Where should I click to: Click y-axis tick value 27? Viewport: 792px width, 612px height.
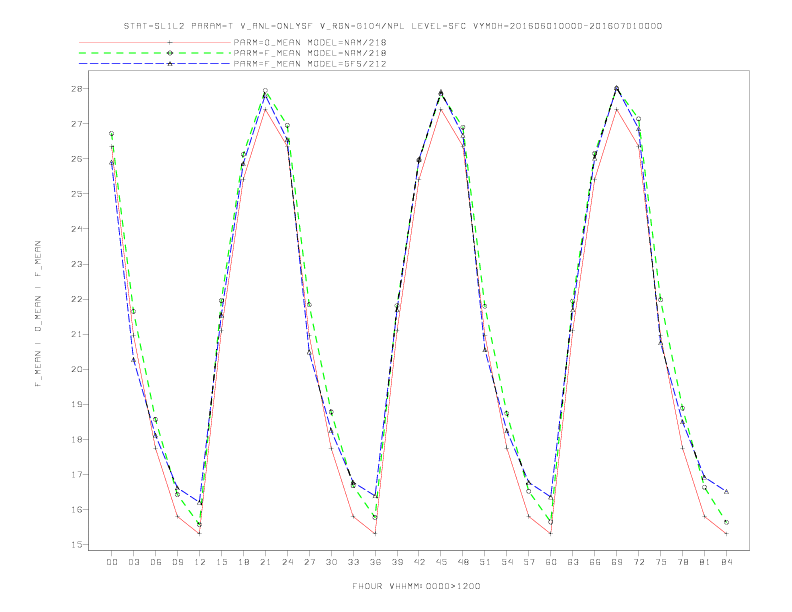click(x=76, y=124)
